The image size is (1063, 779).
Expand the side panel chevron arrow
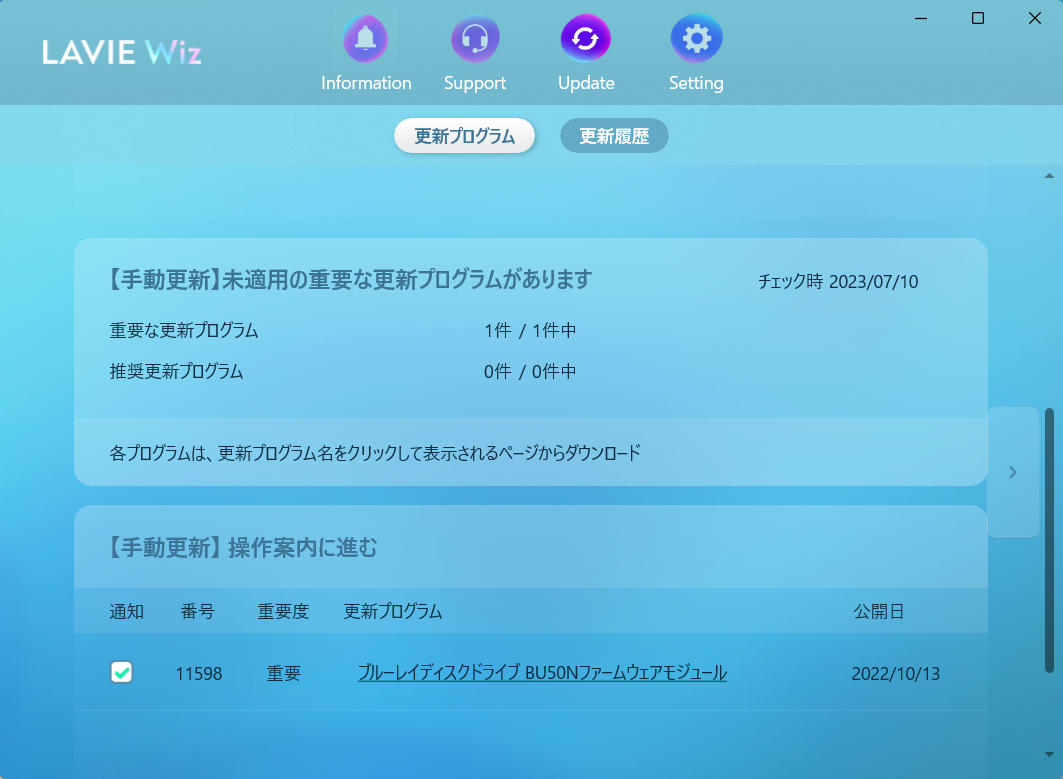pyautogui.click(x=1013, y=472)
